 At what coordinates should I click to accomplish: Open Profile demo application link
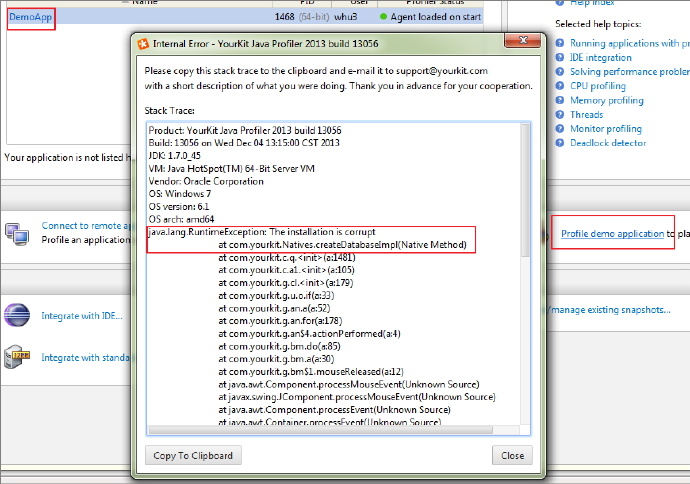(x=613, y=234)
